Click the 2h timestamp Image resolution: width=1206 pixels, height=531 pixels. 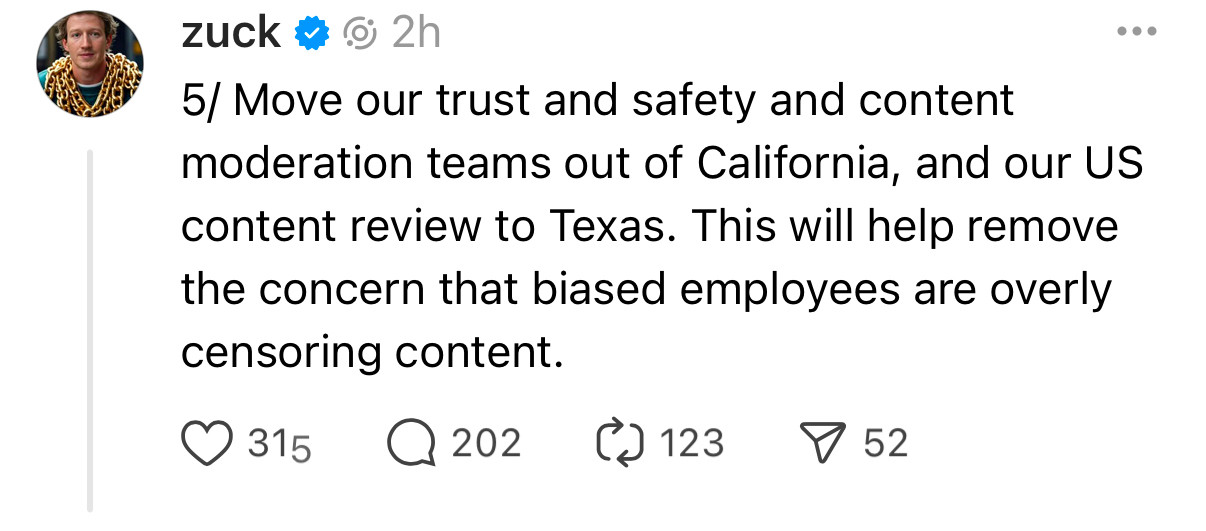coord(416,35)
